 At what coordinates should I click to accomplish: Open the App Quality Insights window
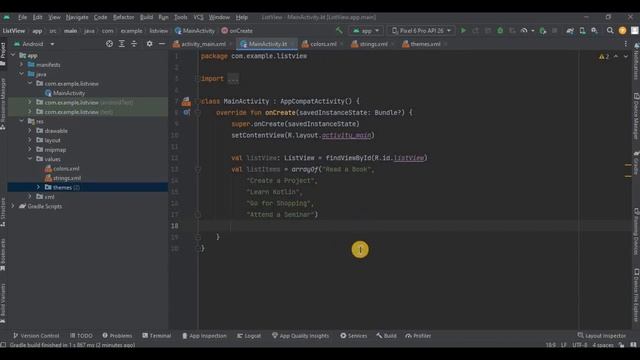point(300,336)
